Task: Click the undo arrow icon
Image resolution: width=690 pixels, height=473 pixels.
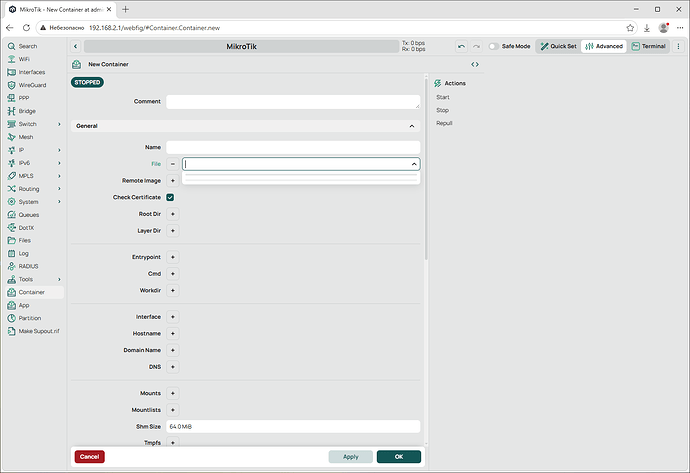Action: click(x=461, y=46)
